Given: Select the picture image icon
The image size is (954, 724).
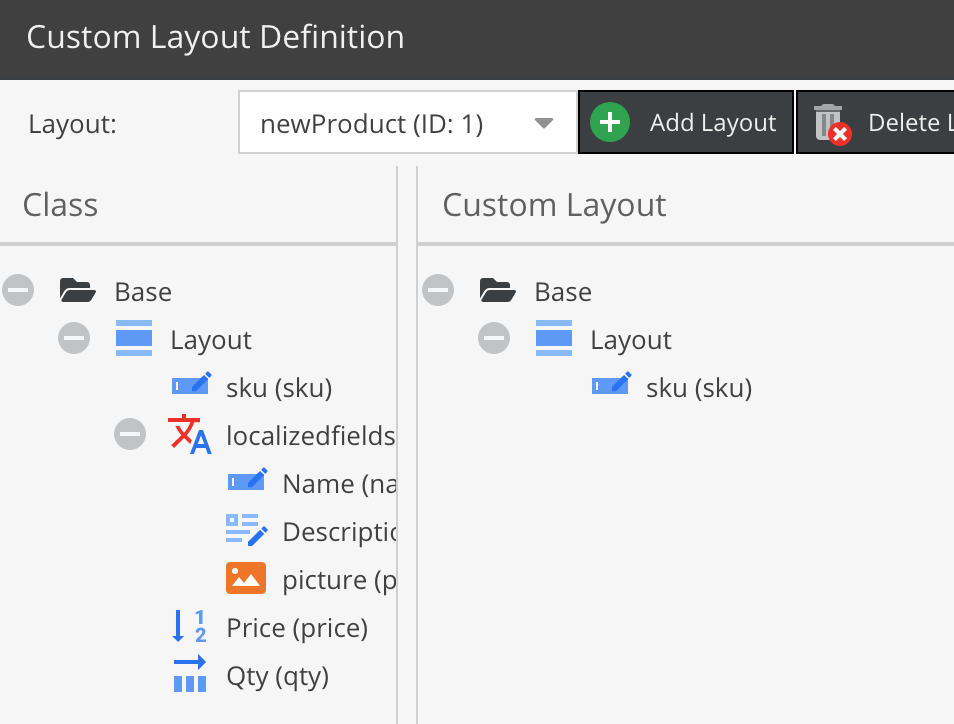Looking at the screenshot, I should 246,578.
